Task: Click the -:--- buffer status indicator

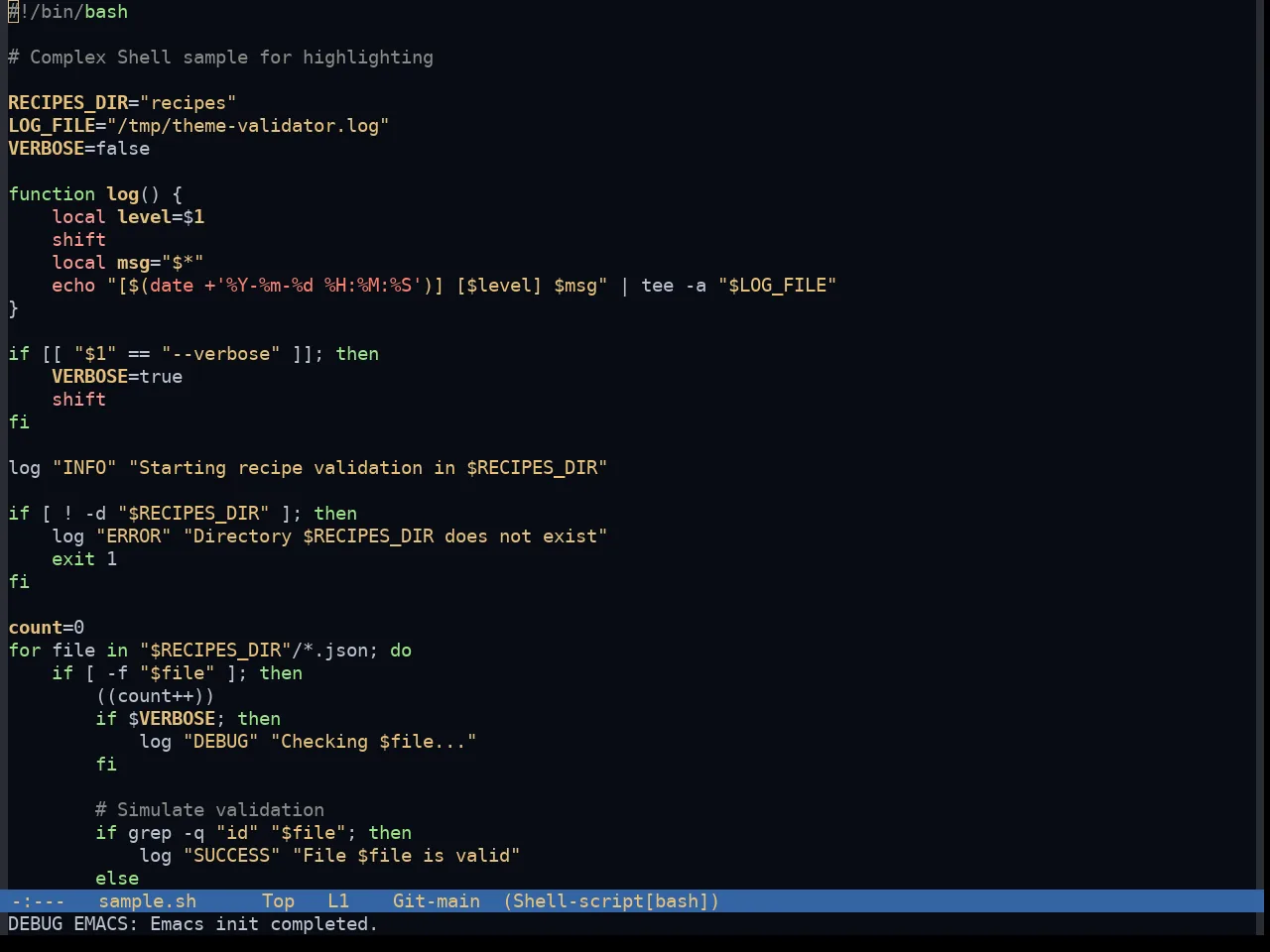Action: 38,901
